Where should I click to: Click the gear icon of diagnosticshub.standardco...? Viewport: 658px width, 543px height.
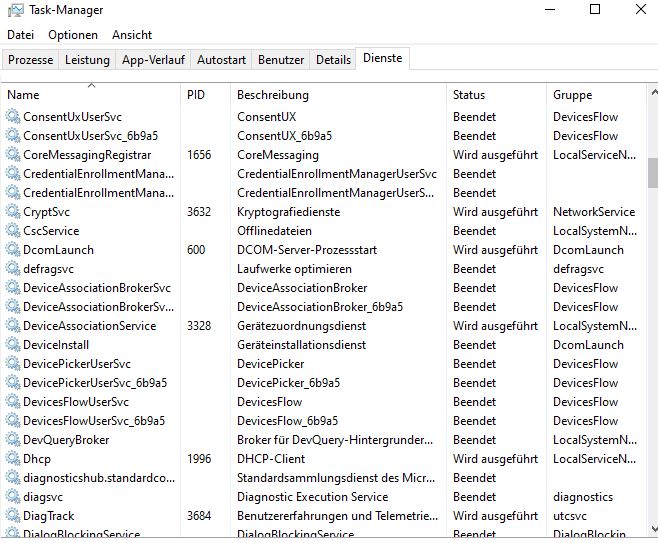tap(13, 478)
